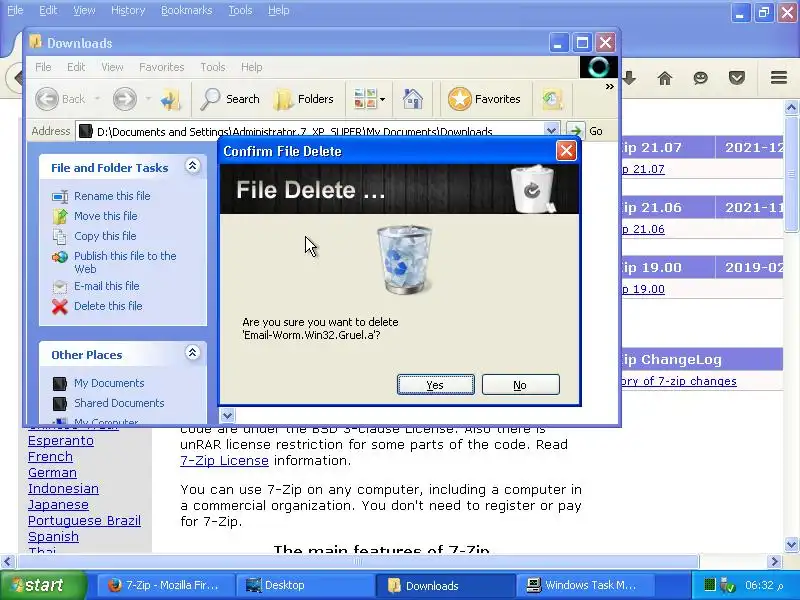Click the Firefox Pocket icon
The width and height of the screenshot is (800, 600).
pos(737,78)
